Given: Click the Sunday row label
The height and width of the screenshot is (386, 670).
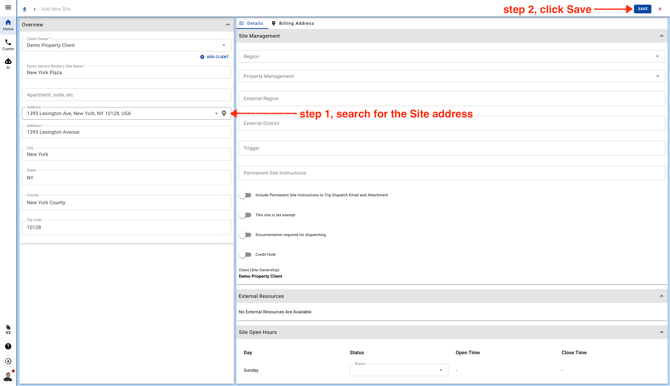Looking at the screenshot, I should tap(251, 370).
